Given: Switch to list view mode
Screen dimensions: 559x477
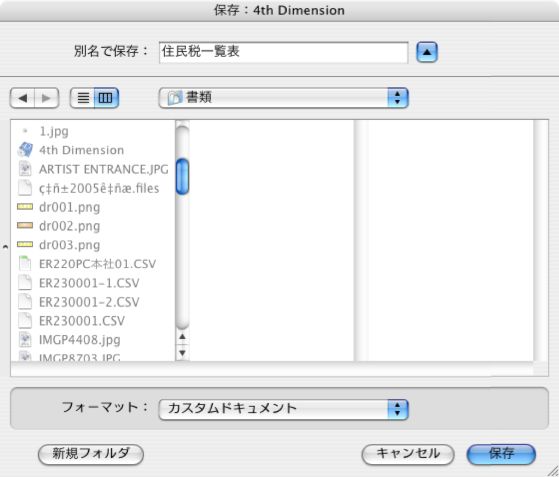Looking at the screenshot, I should [x=82, y=98].
